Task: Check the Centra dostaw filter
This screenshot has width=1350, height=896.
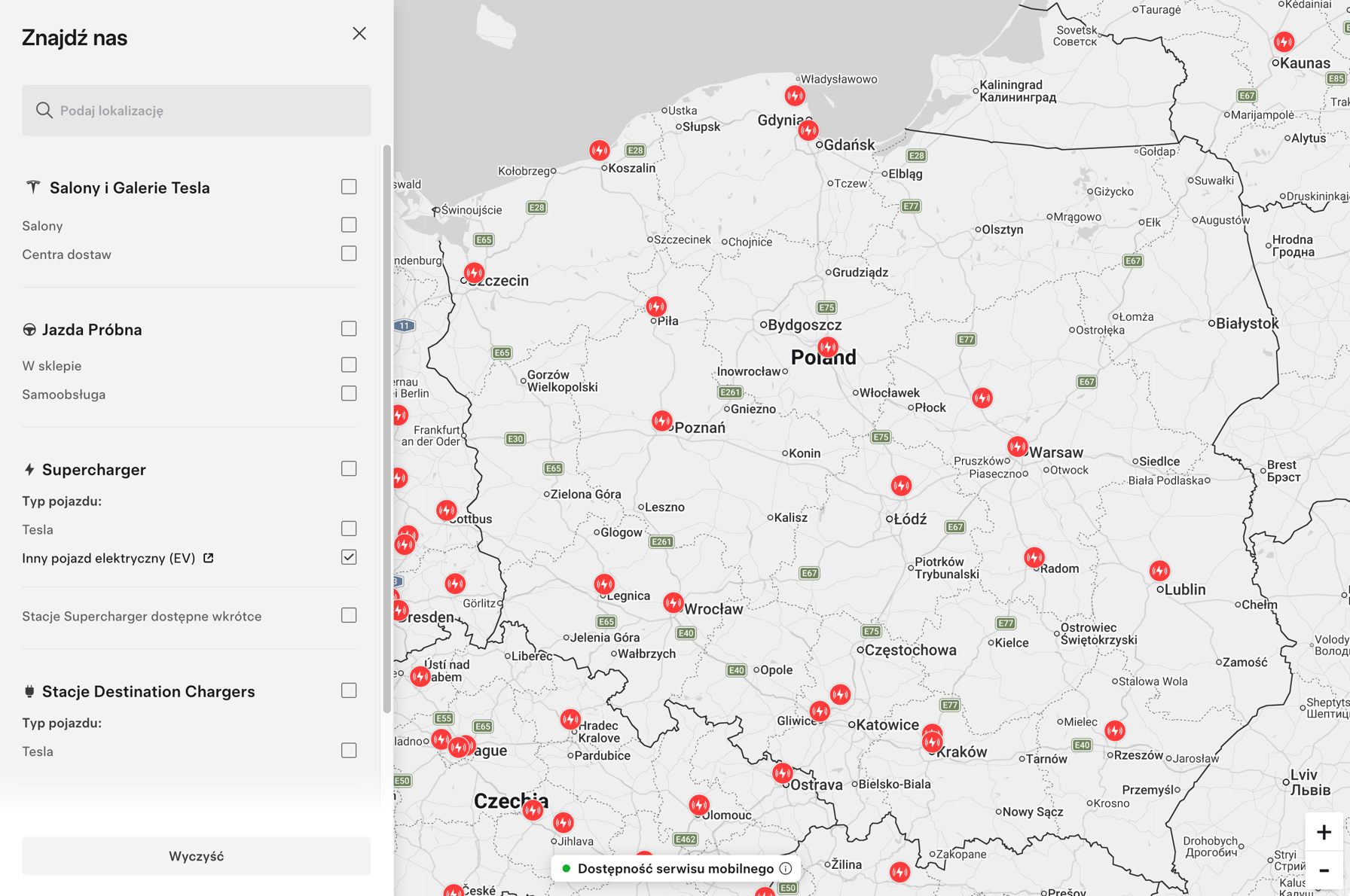Action: pyautogui.click(x=349, y=254)
